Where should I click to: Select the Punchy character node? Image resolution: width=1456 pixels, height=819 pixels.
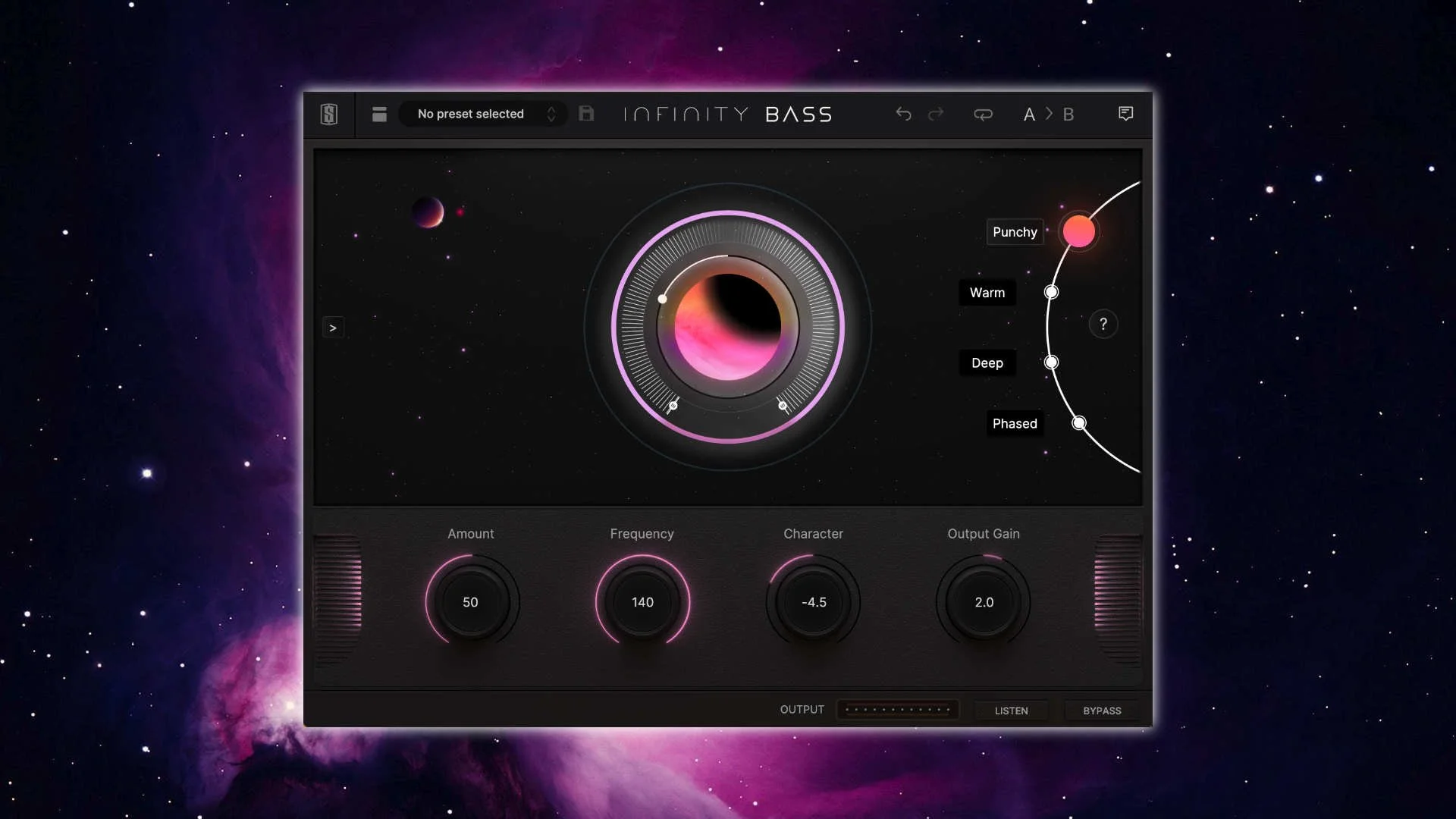click(x=1078, y=231)
